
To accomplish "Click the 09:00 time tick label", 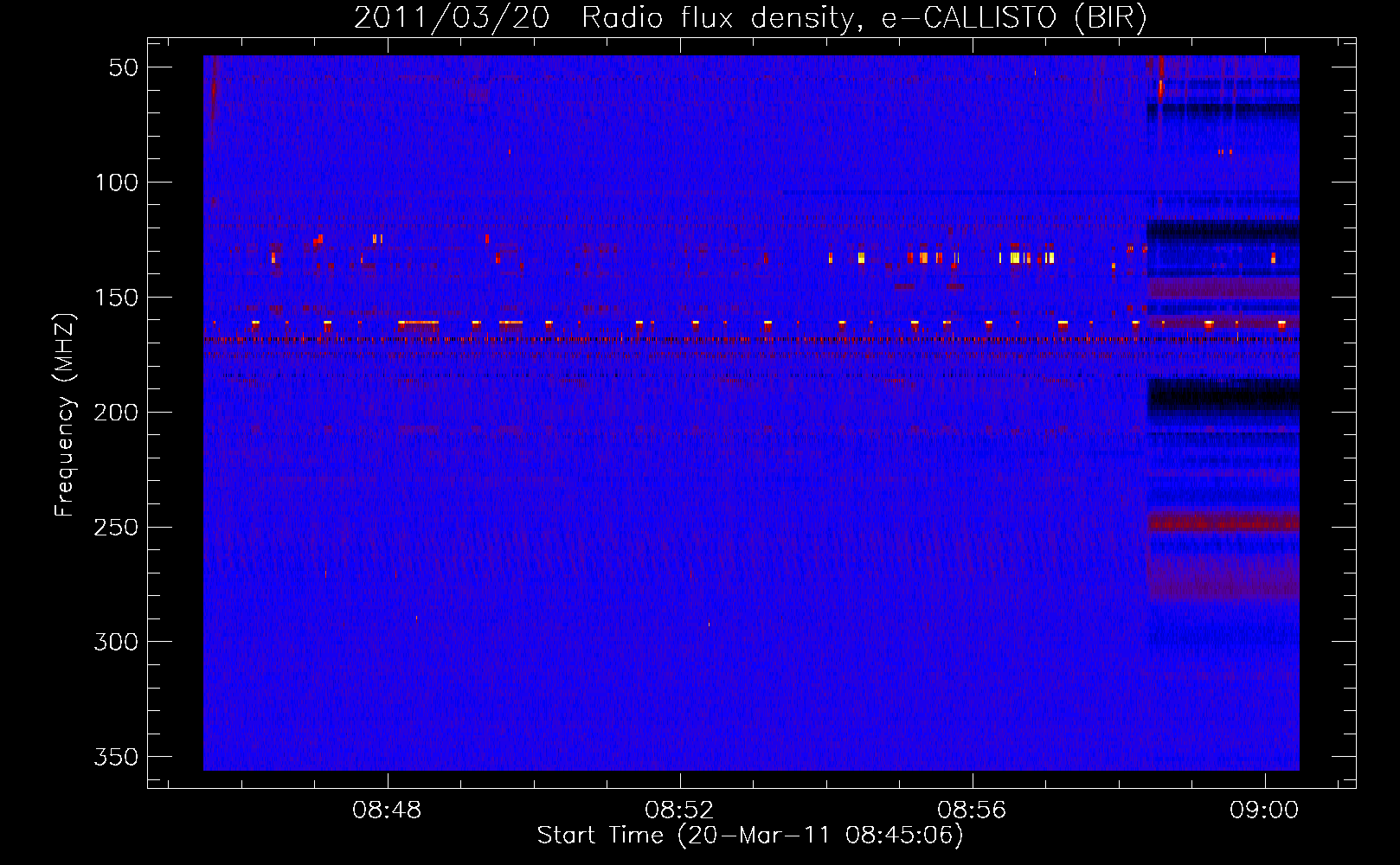I will coord(1264,810).
